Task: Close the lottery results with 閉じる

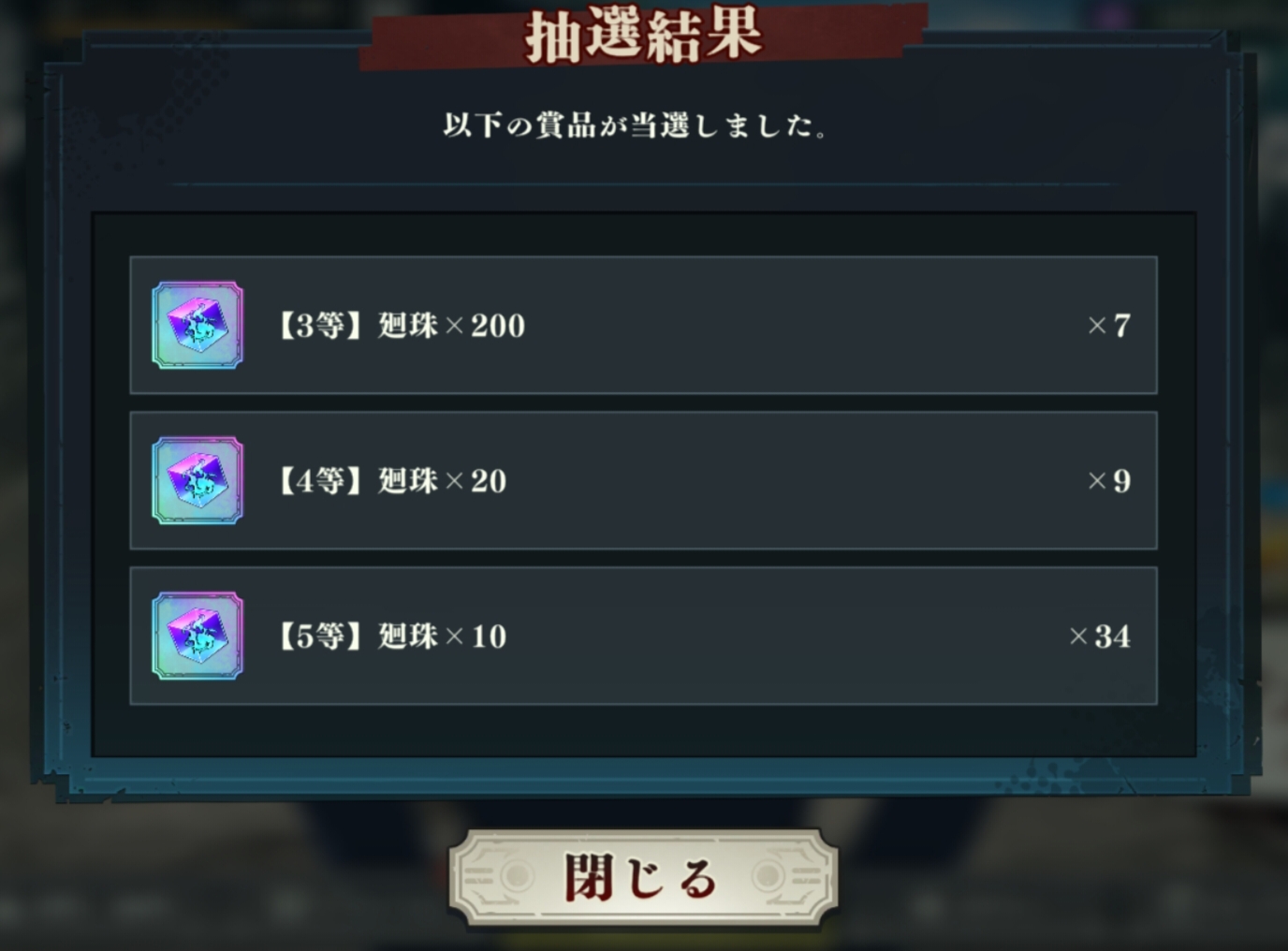Action: [x=643, y=877]
